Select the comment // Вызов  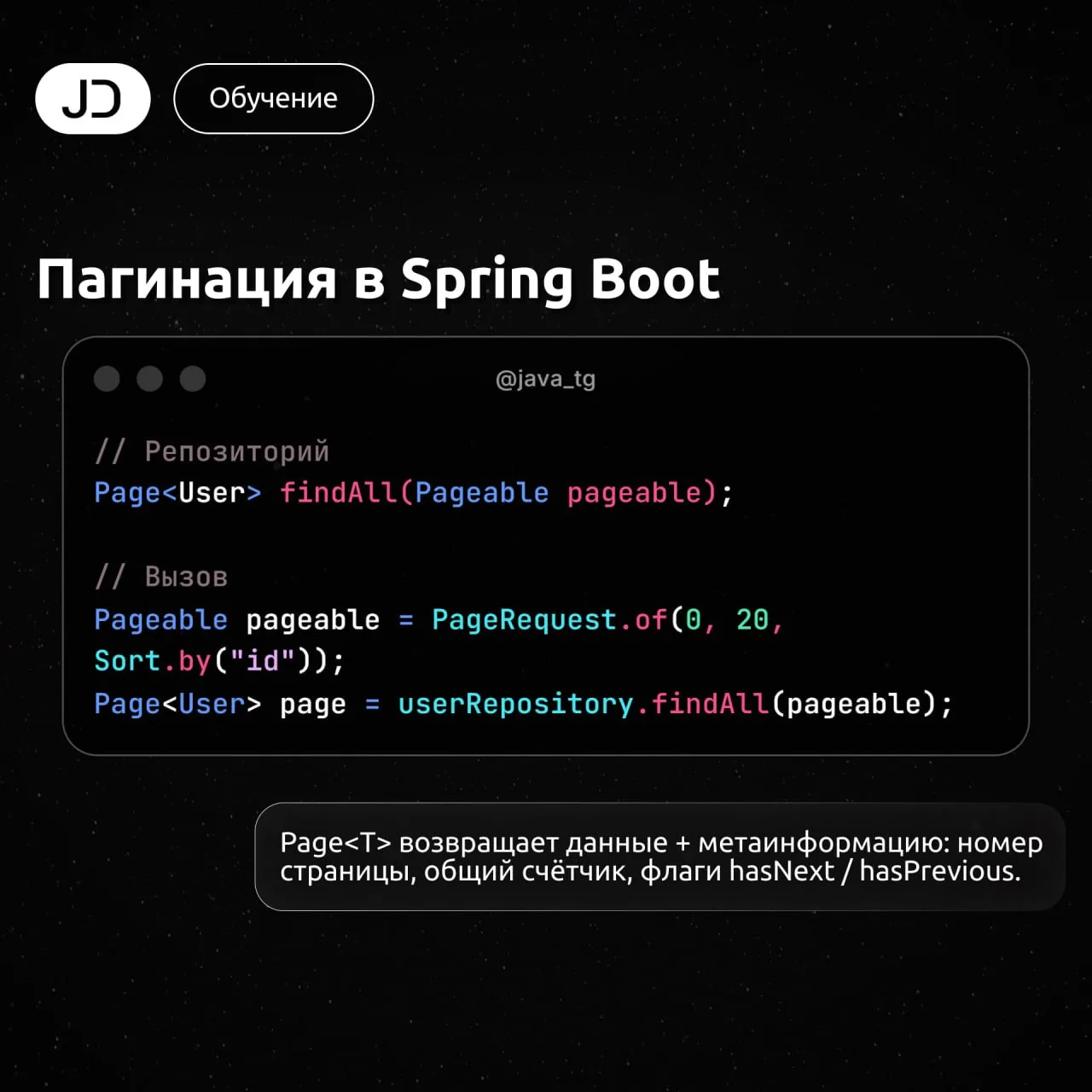[x=161, y=577]
